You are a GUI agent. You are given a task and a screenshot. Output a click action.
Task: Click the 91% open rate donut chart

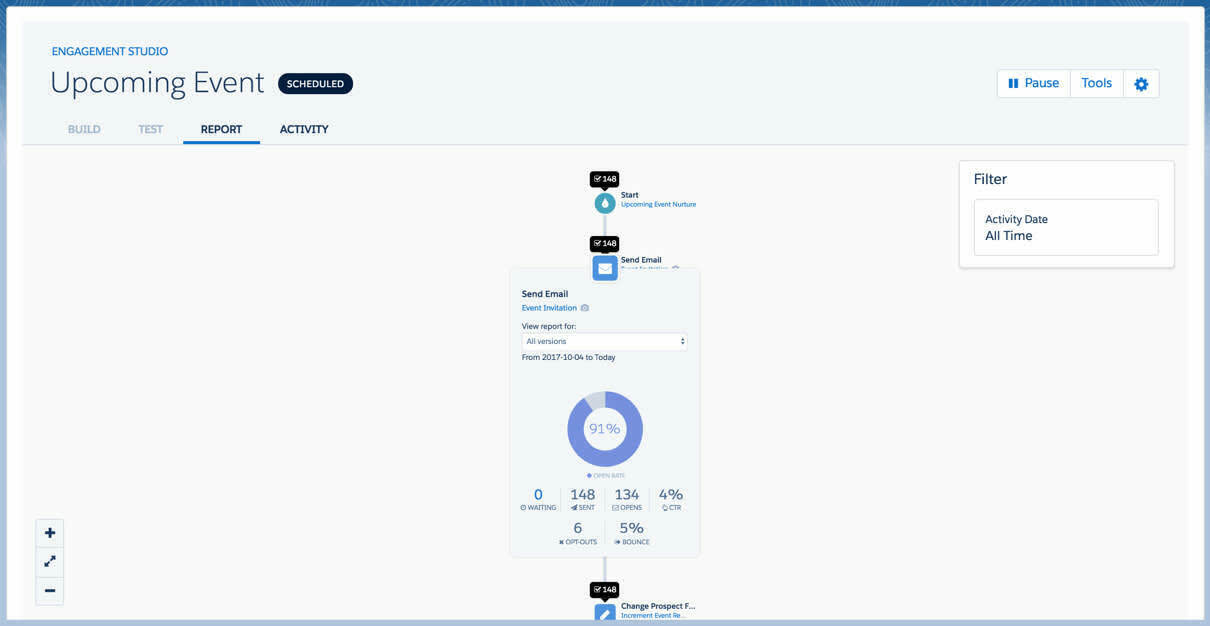[x=604, y=429]
